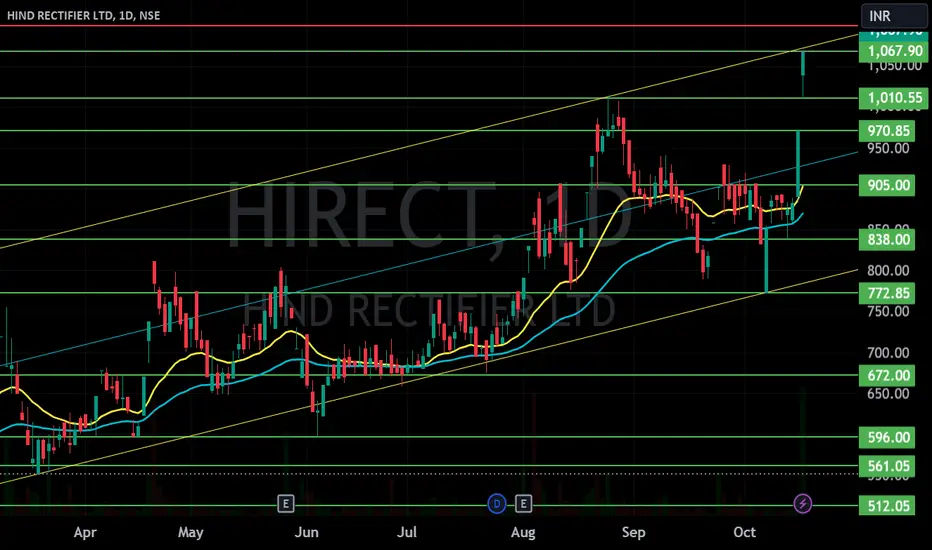Click the 950.00 price axis tick
932x550 pixels.
[x=888, y=149]
